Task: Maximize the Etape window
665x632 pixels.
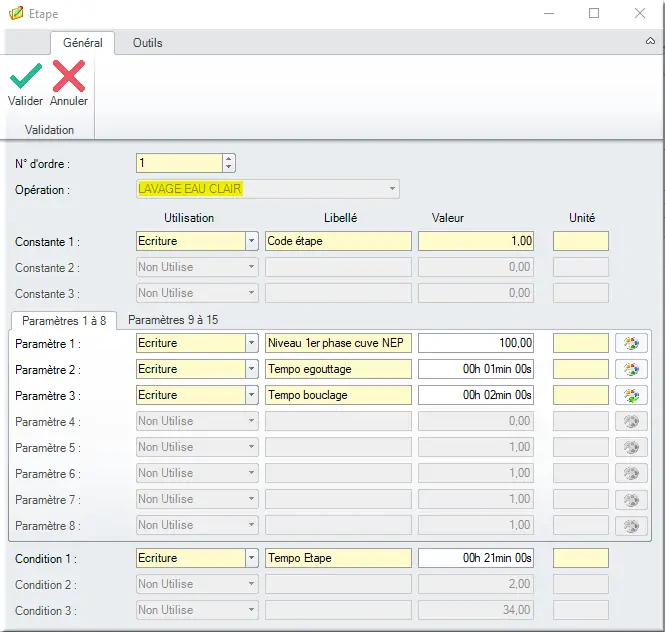Action: [594, 13]
